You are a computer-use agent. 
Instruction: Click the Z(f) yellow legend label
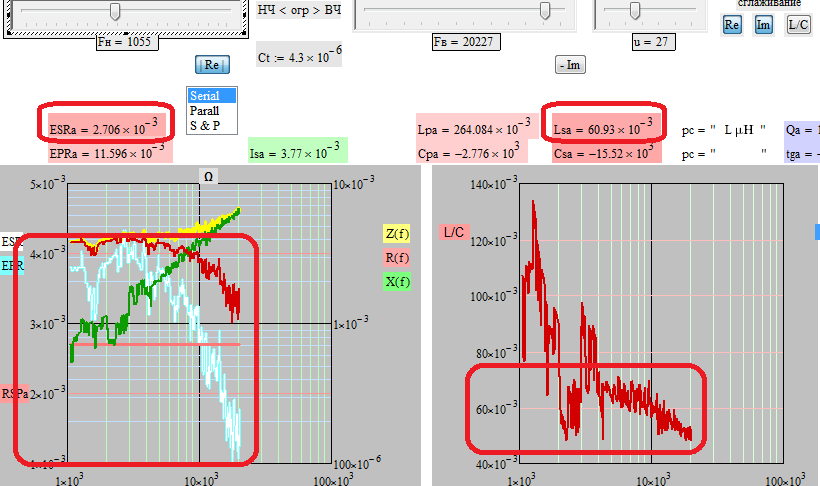(x=397, y=233)
